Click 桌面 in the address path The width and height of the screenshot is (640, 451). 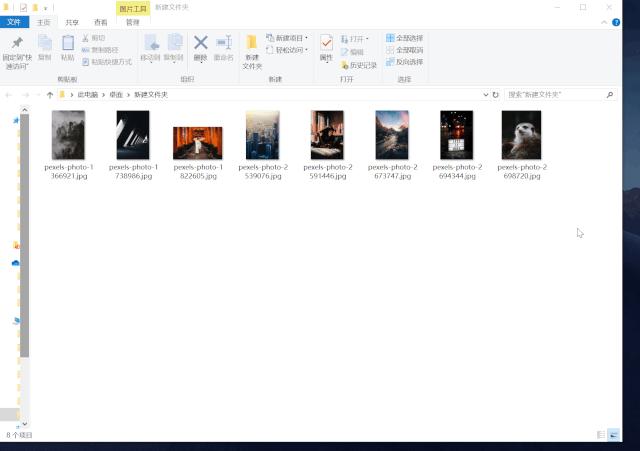tap(116, 95)
